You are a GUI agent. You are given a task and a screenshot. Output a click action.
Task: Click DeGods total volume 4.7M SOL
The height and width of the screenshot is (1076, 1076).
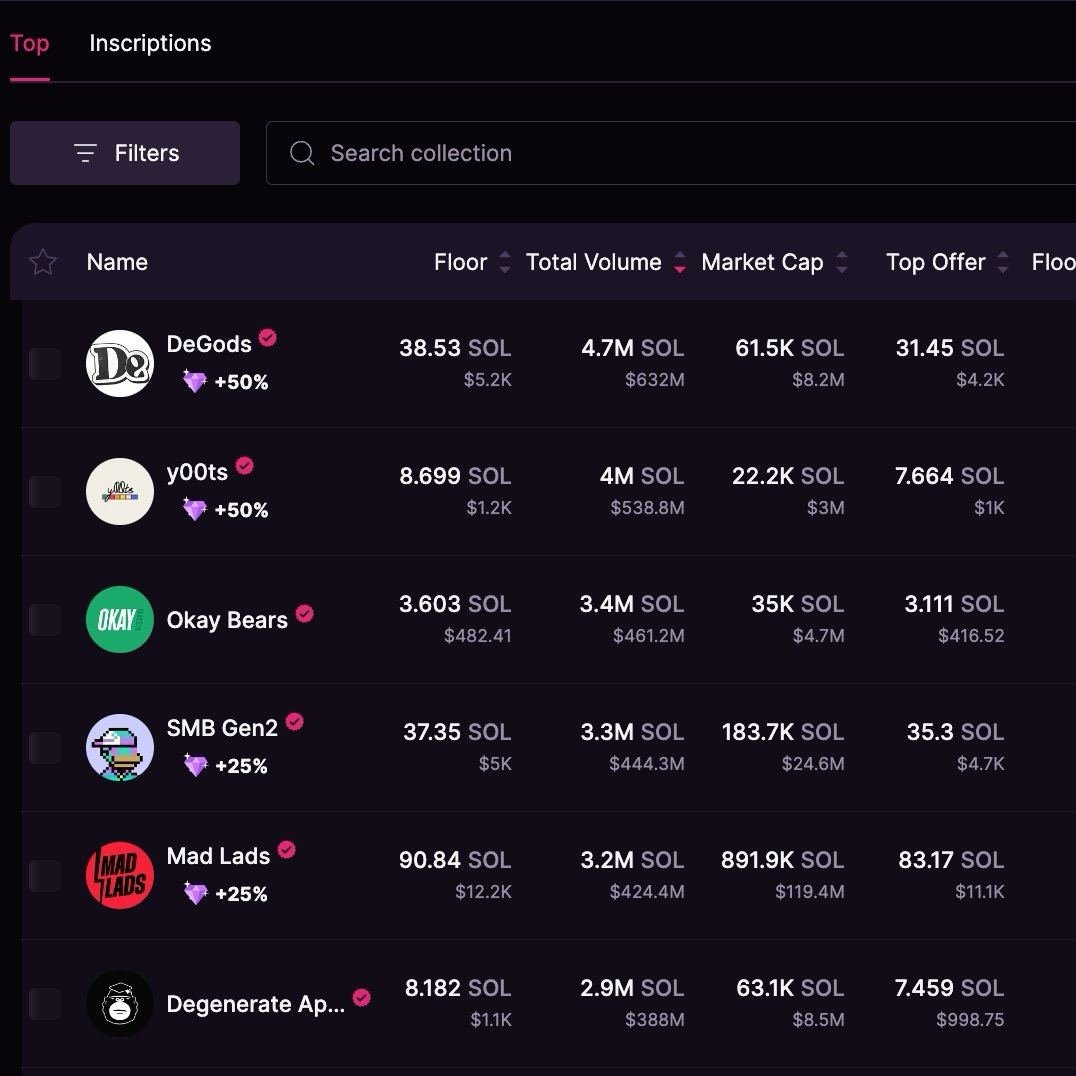coord(633,348)
